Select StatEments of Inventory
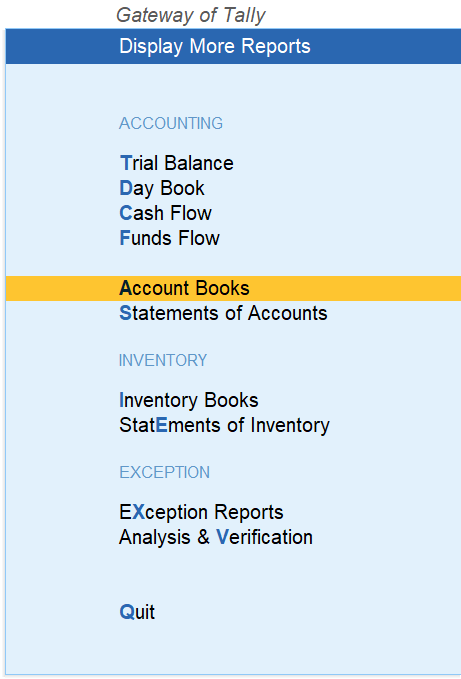This screenshot has width=461, height=679. click(224, 425)
